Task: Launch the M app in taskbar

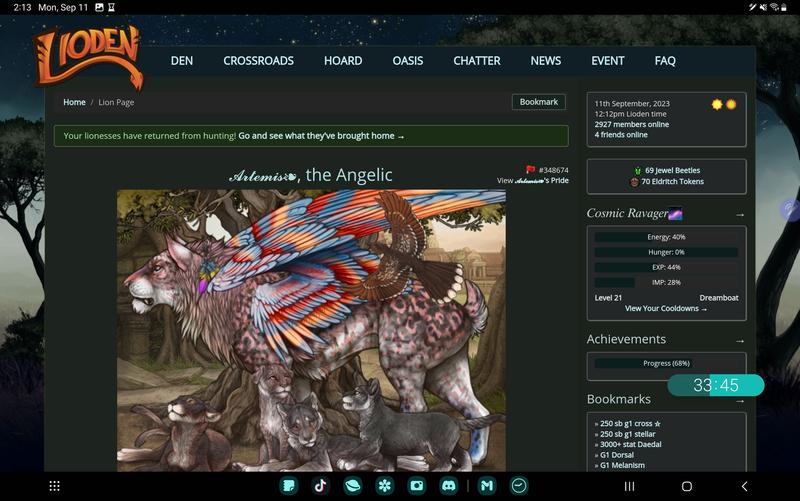Action: (x=487, y=486)
